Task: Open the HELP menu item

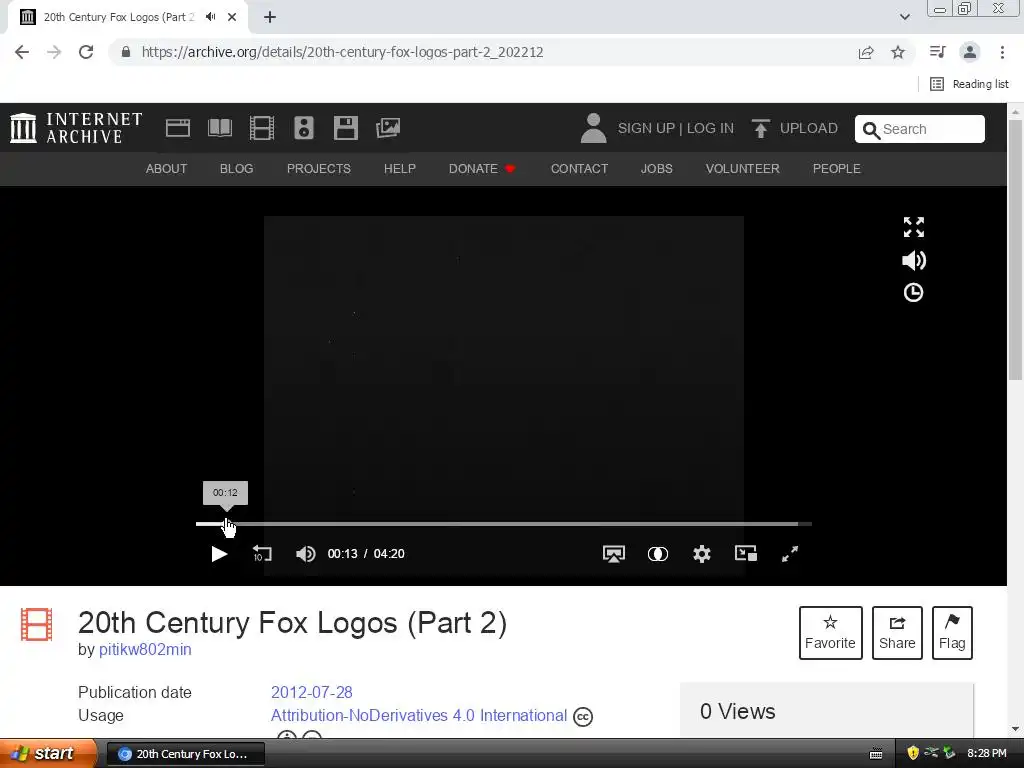Action: [400, 168]
